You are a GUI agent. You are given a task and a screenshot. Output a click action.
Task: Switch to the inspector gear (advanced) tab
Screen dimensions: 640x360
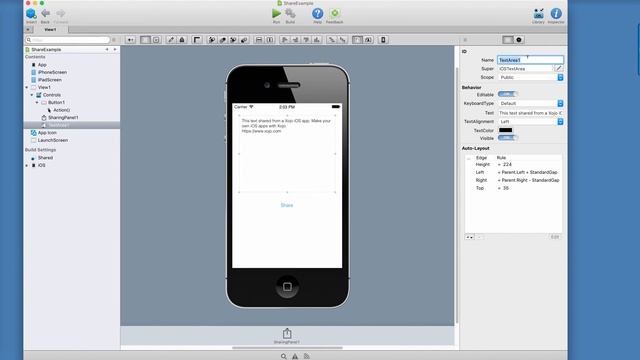pyautogui.click(x=519, y=40)
